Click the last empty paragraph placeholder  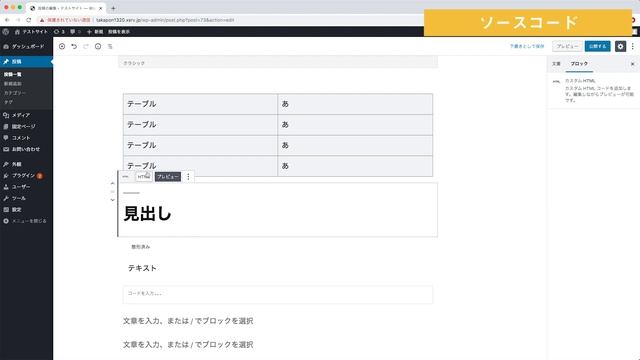pos(188,344)
